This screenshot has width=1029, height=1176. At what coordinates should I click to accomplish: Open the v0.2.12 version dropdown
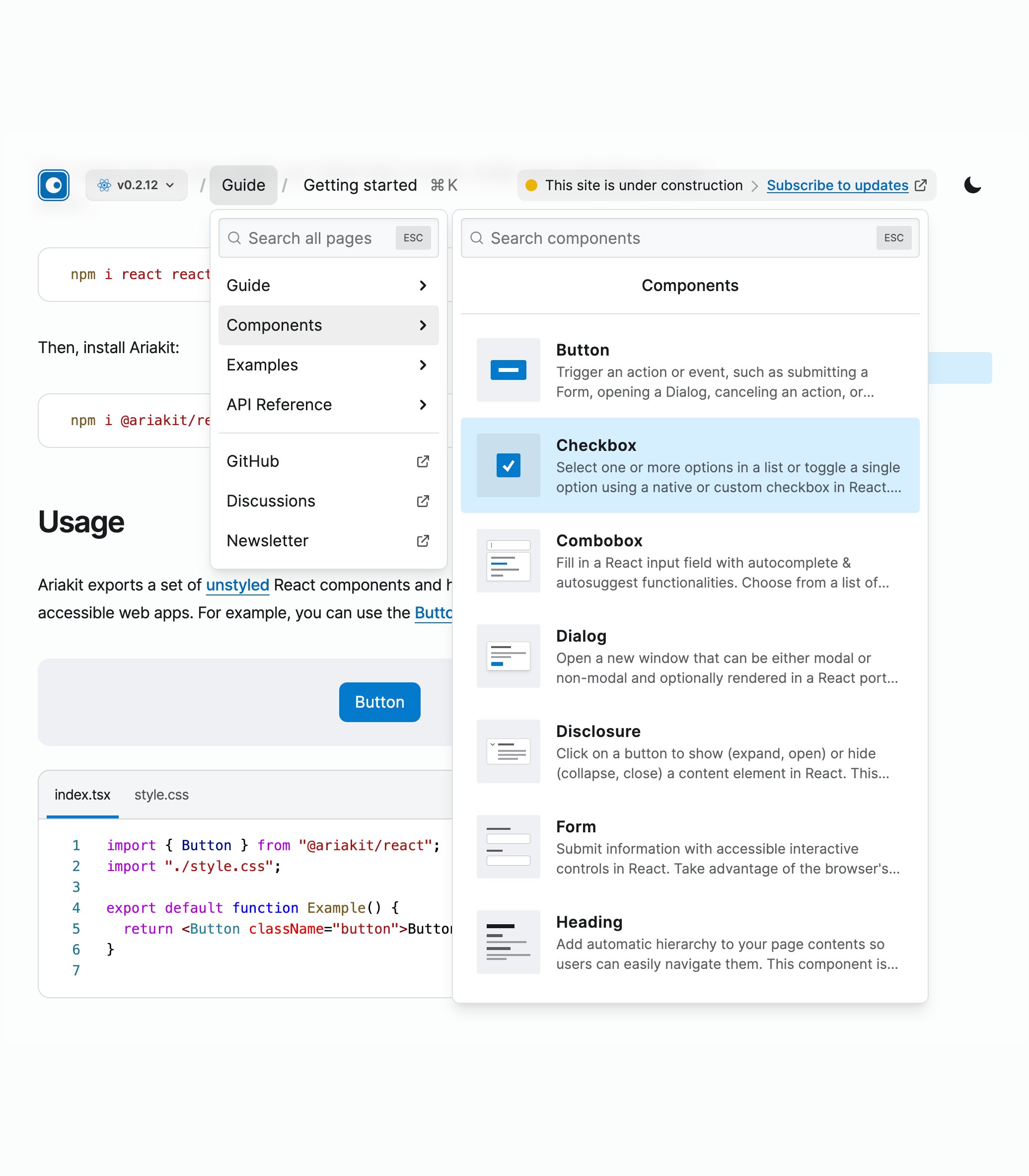136,185
